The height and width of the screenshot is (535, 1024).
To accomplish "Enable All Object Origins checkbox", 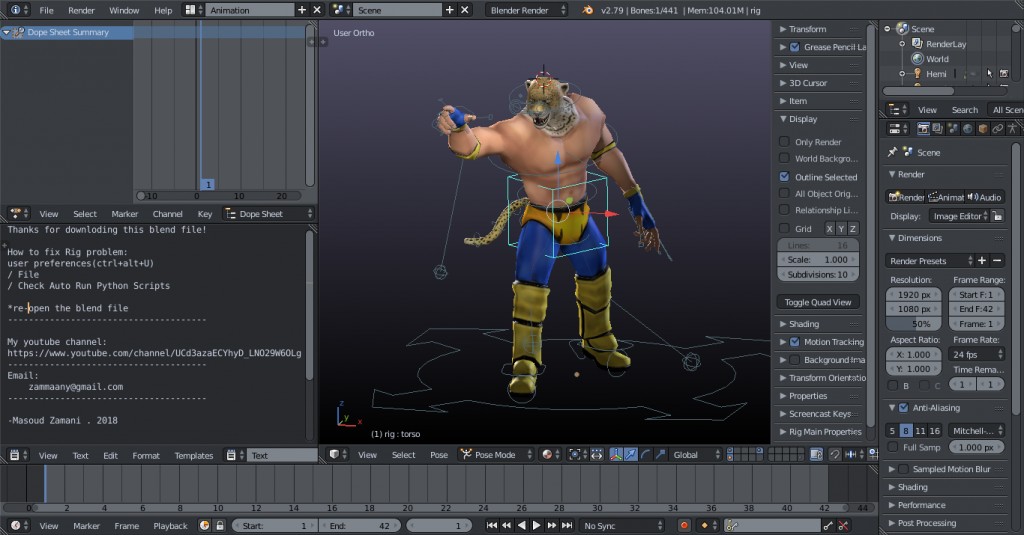I will point(784,193).
